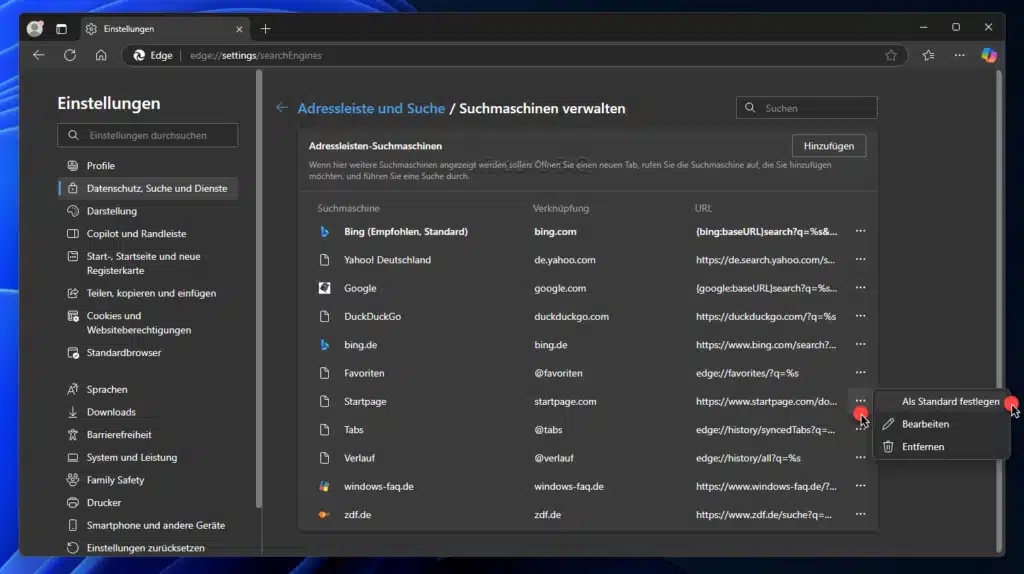Click the zdf.de favicon
The height and width of the screenshot is (574, 1024).
(325, 515)
